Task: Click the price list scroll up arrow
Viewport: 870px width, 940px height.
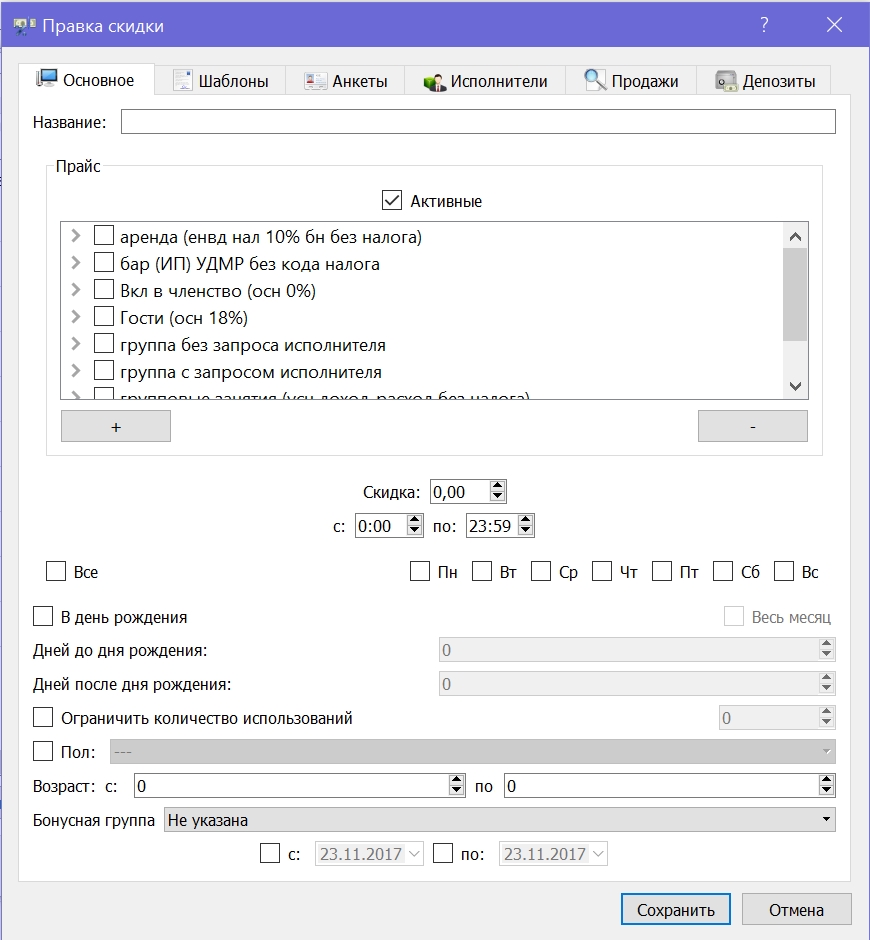Action: pos(795,237)
